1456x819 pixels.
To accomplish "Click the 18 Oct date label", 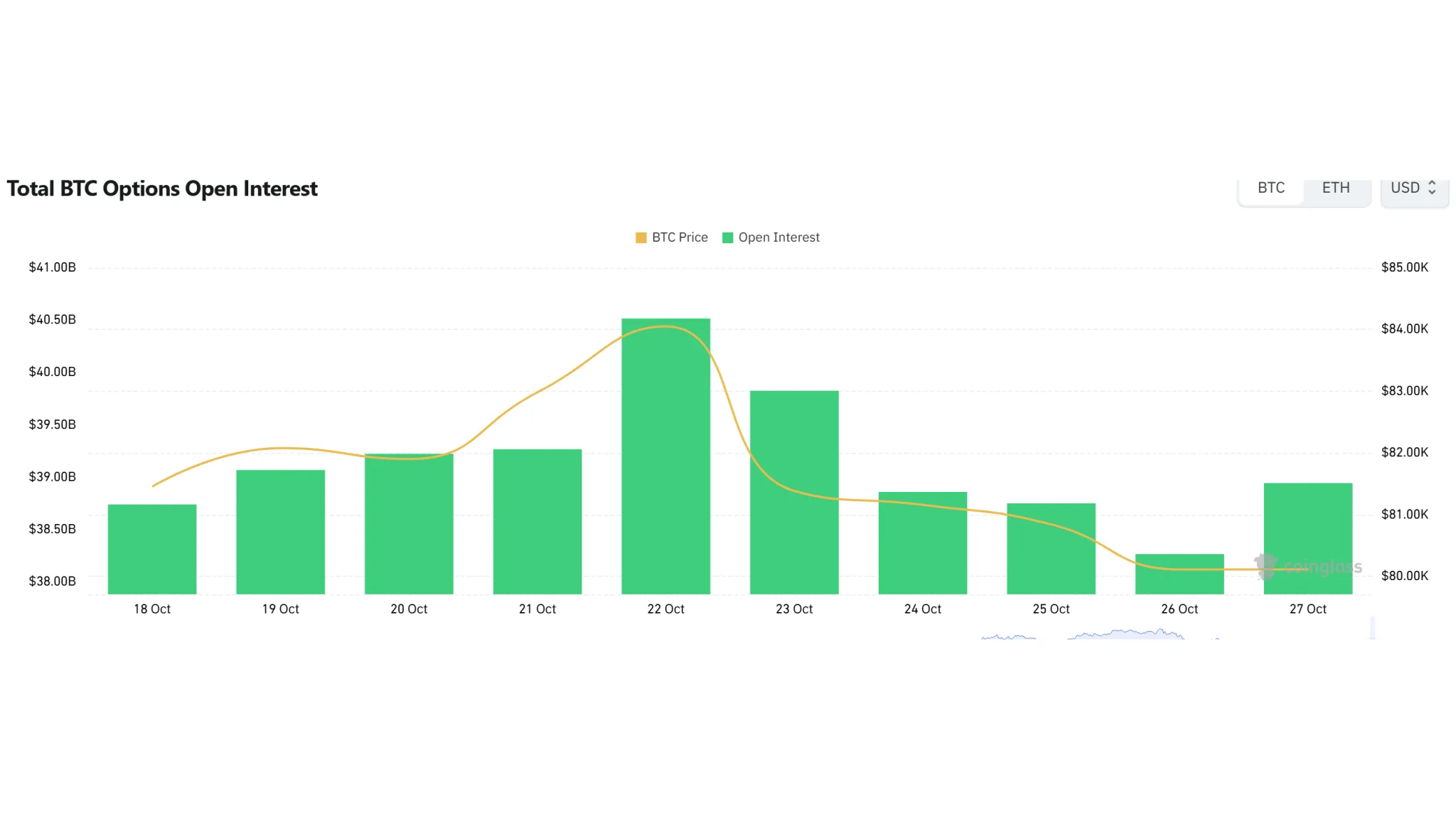I will 152,609.
